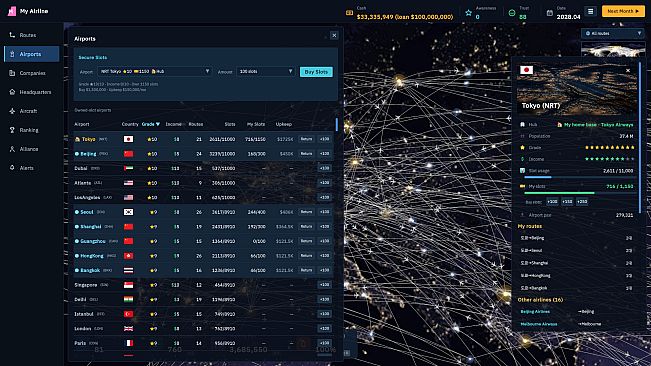
Task: Open the Amount slots dropdown
Action: 265,71
